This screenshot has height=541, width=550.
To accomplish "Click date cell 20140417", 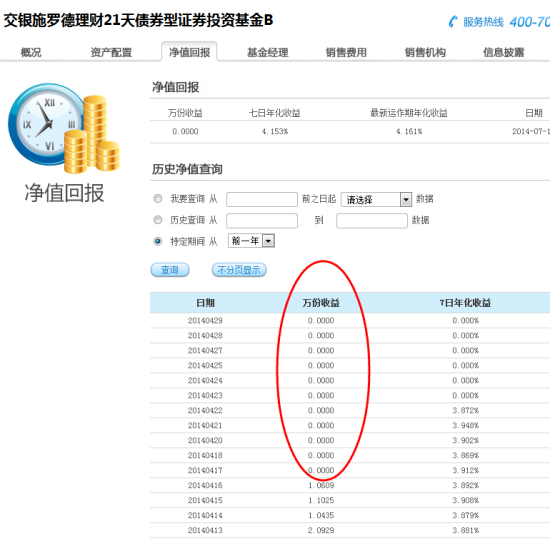I will [x=205, y=470].
